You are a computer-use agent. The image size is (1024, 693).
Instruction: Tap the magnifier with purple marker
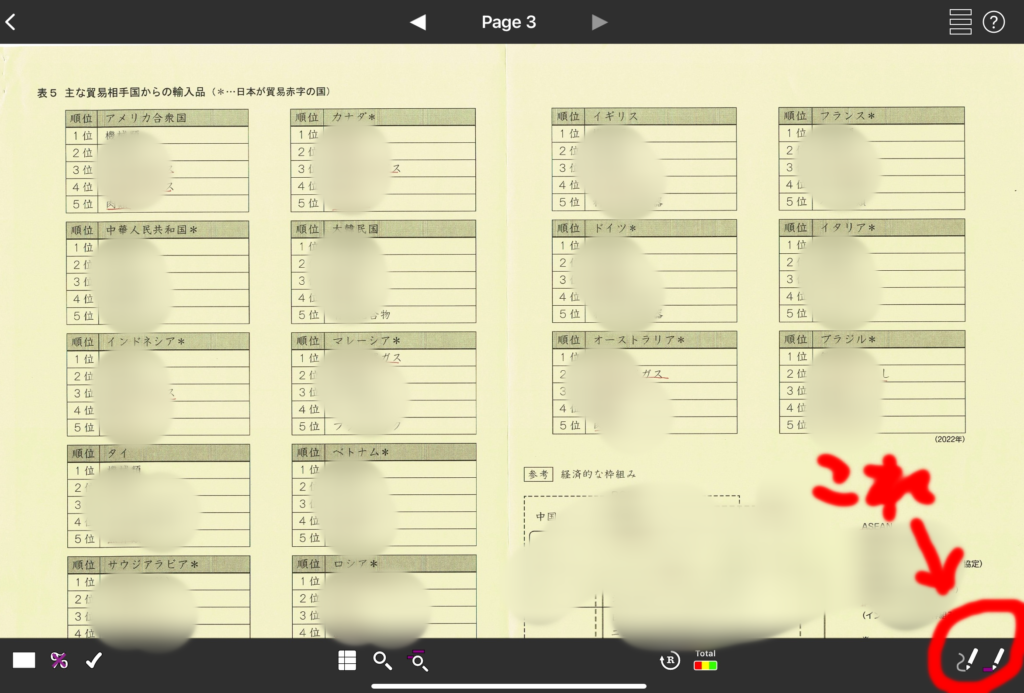[419, 660]
